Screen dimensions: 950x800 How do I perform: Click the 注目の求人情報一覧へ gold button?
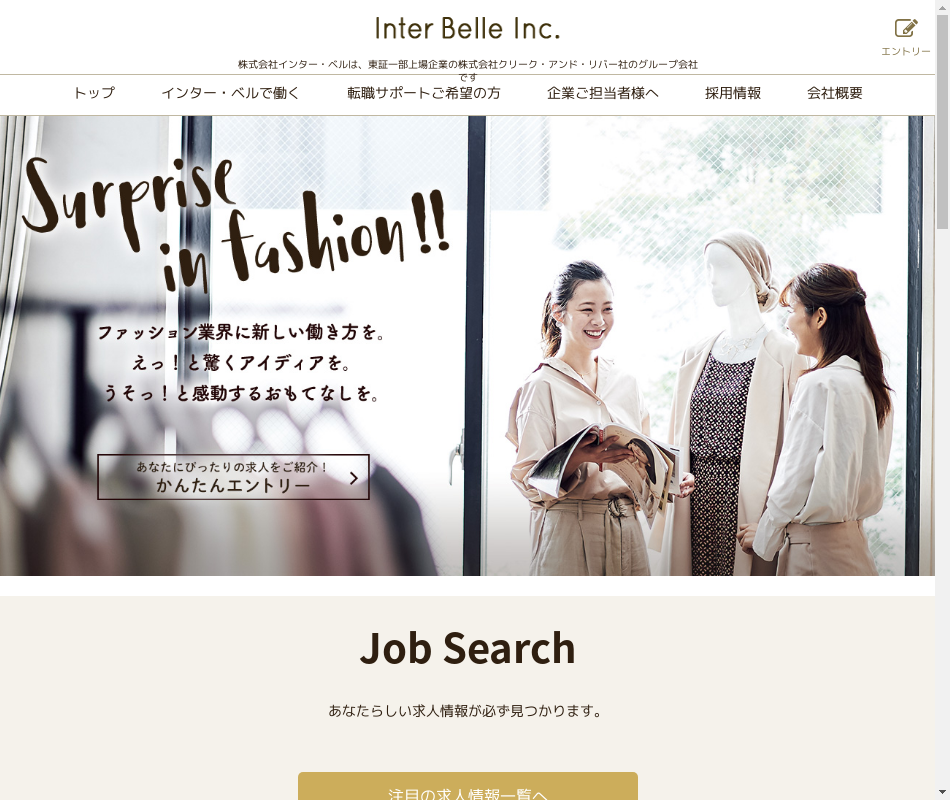[x=468, y=787]
